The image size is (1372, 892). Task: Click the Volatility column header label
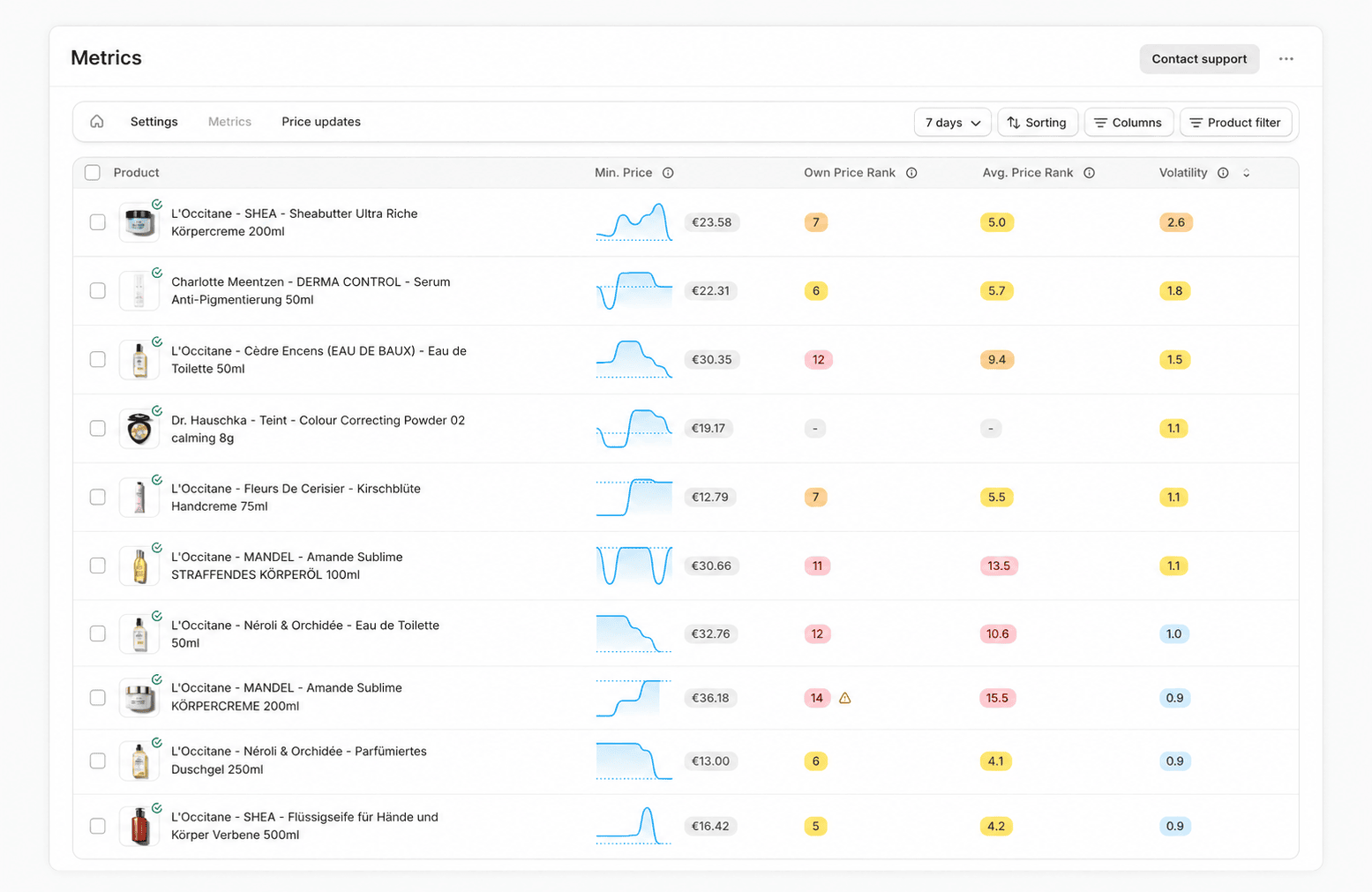[1183, 173]
